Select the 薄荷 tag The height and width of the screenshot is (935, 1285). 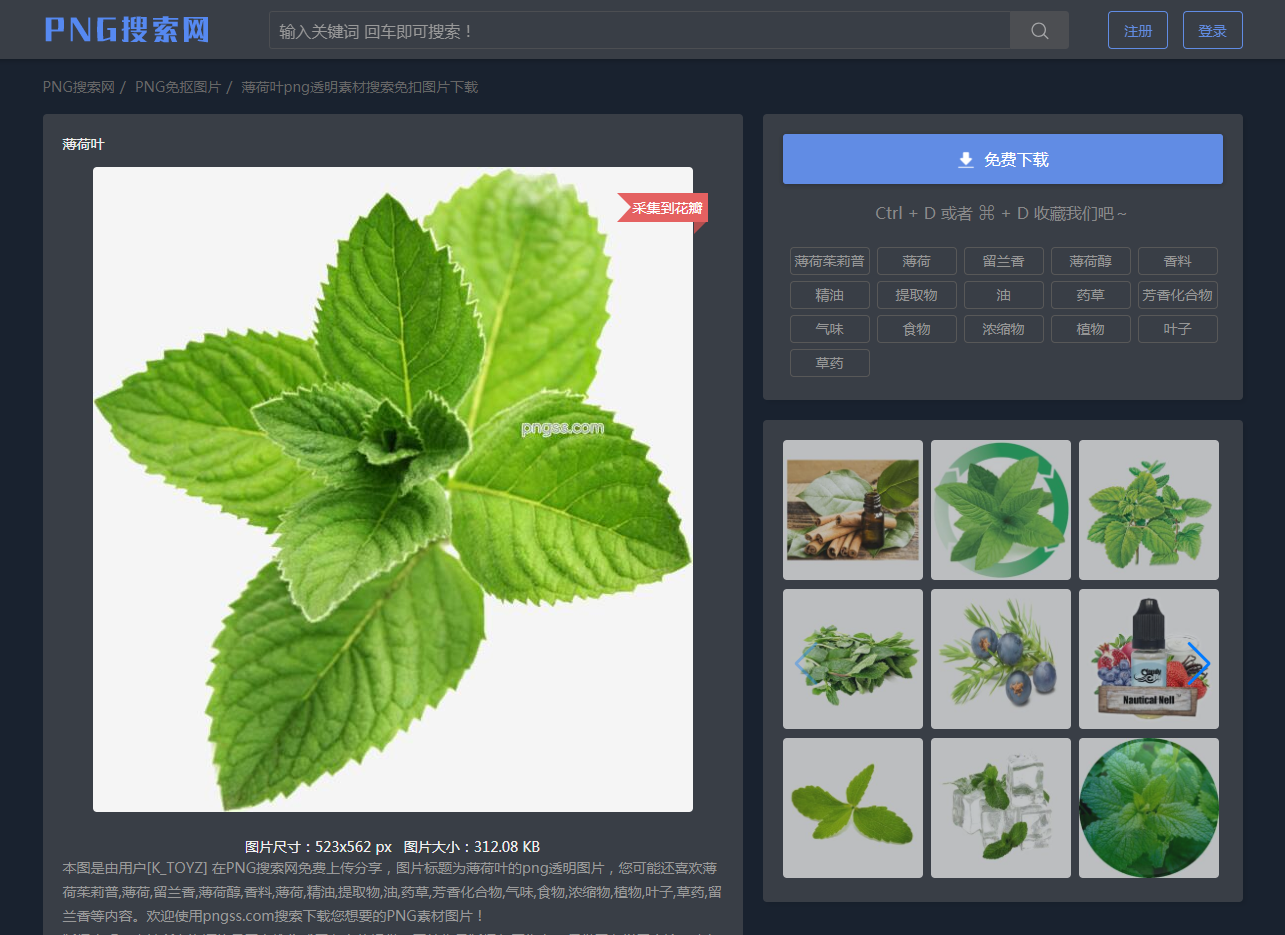(x=917, y=261)
